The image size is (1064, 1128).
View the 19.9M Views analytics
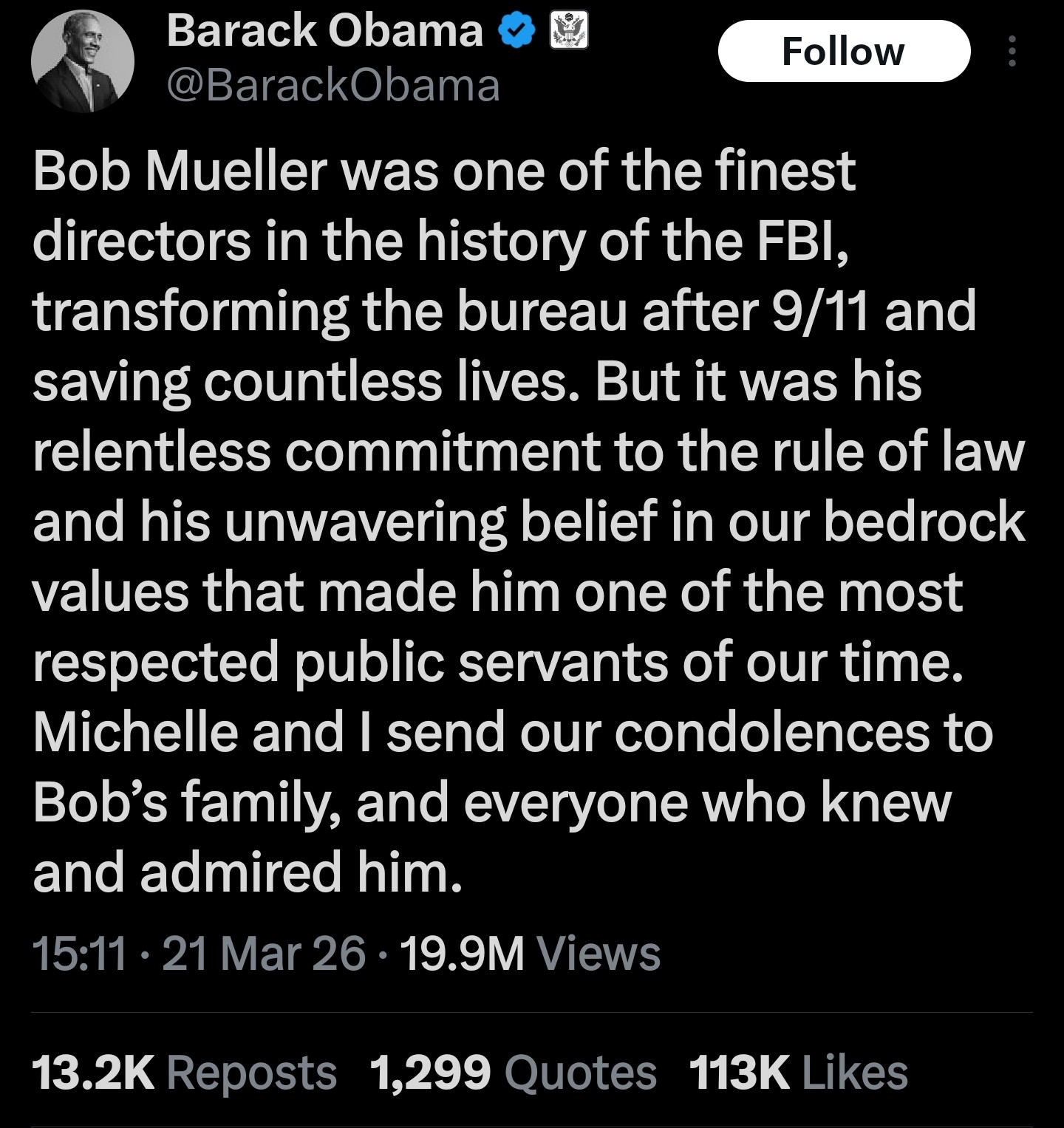tap(529, 953)
